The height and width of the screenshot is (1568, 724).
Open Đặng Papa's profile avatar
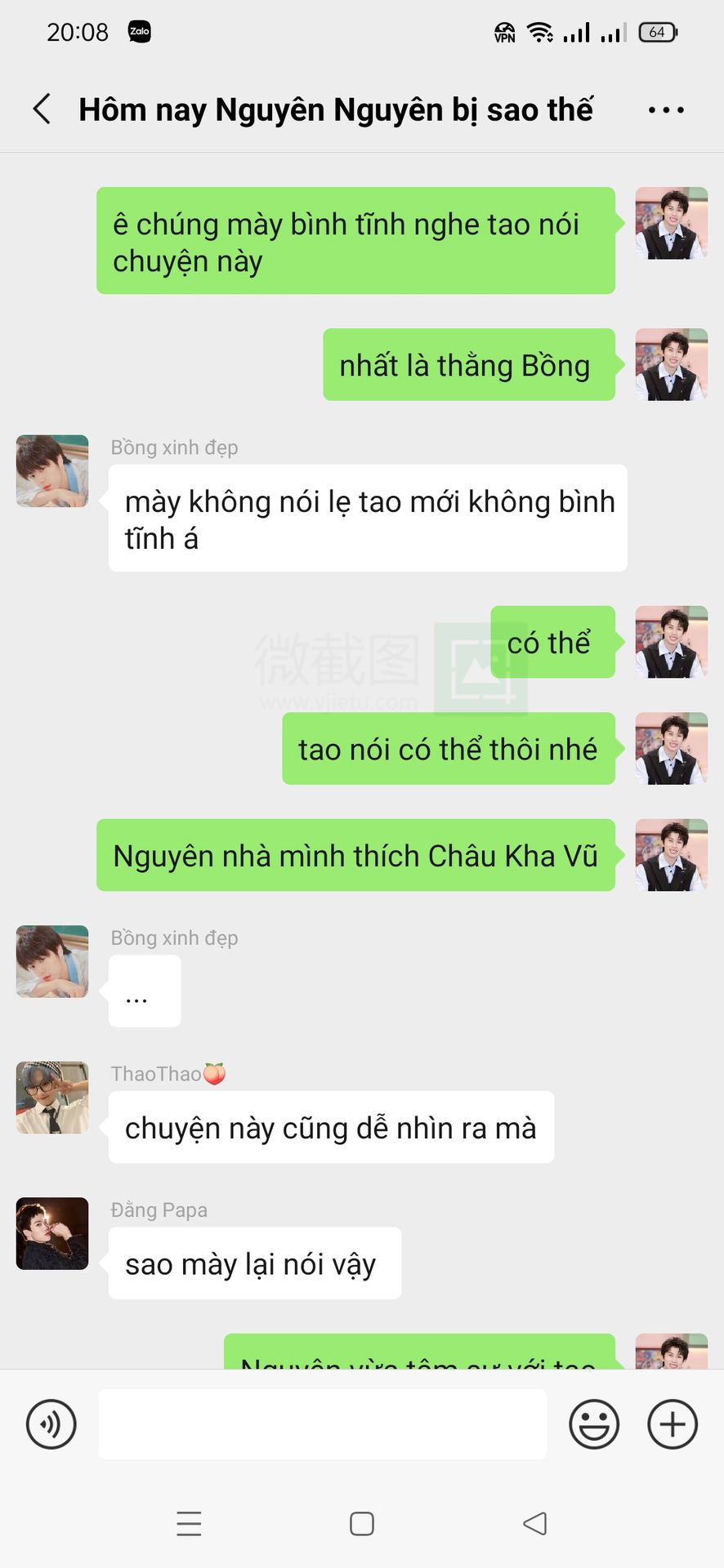[52, 1233]
